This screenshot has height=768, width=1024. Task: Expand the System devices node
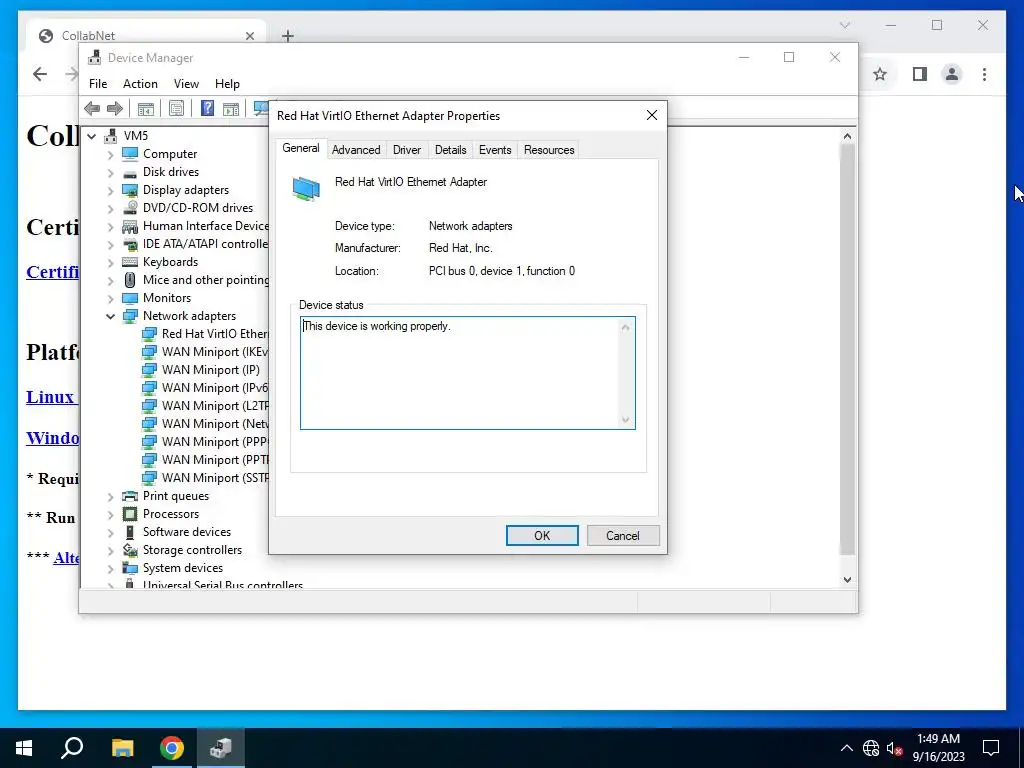(x=110, y=568)
